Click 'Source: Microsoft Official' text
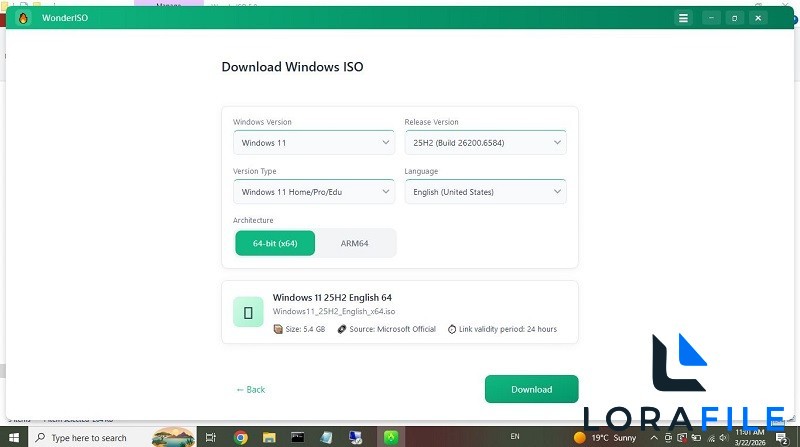This screenshot has height=447, width=800. tap(392, 329)
